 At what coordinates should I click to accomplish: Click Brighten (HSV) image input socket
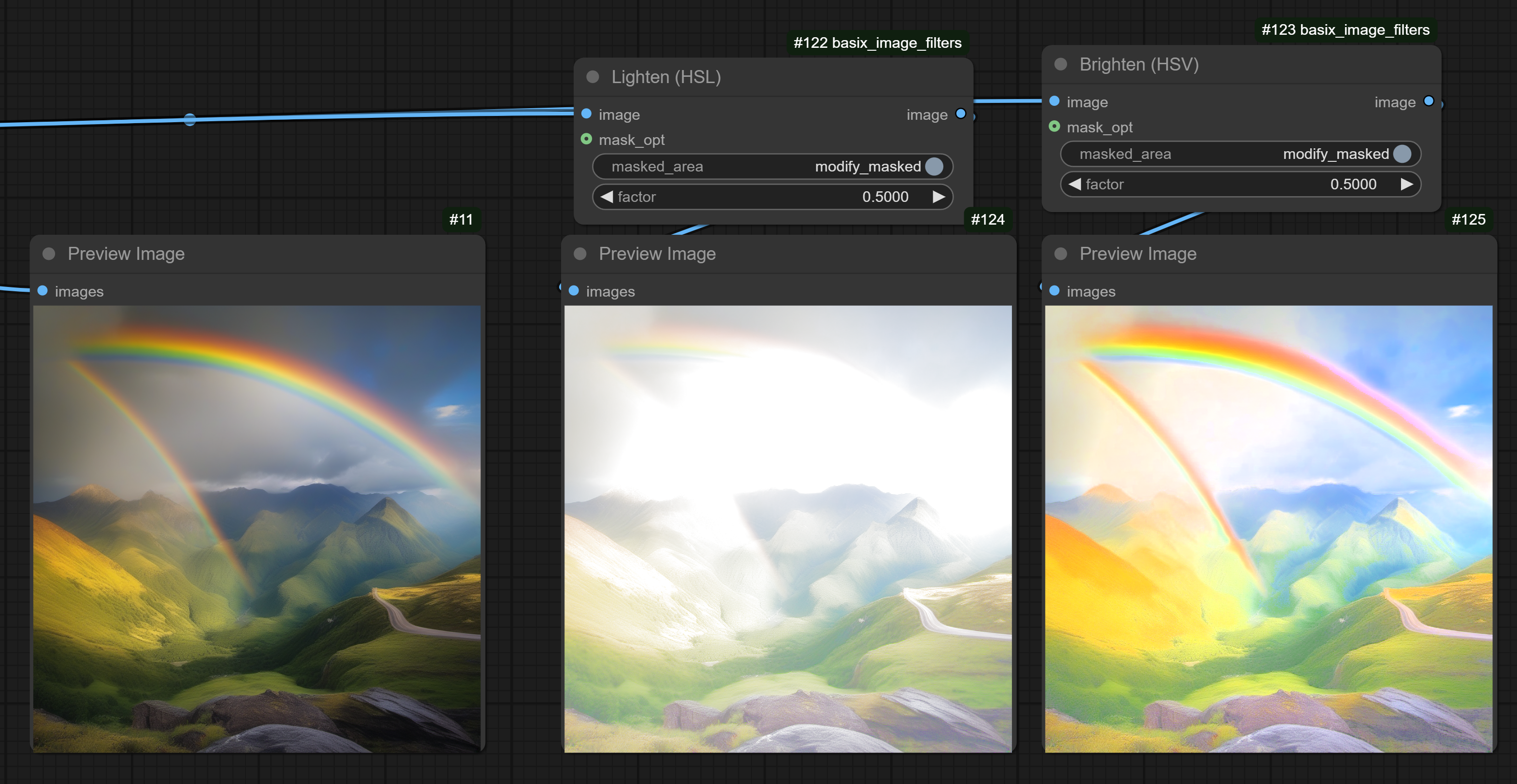1055,101
